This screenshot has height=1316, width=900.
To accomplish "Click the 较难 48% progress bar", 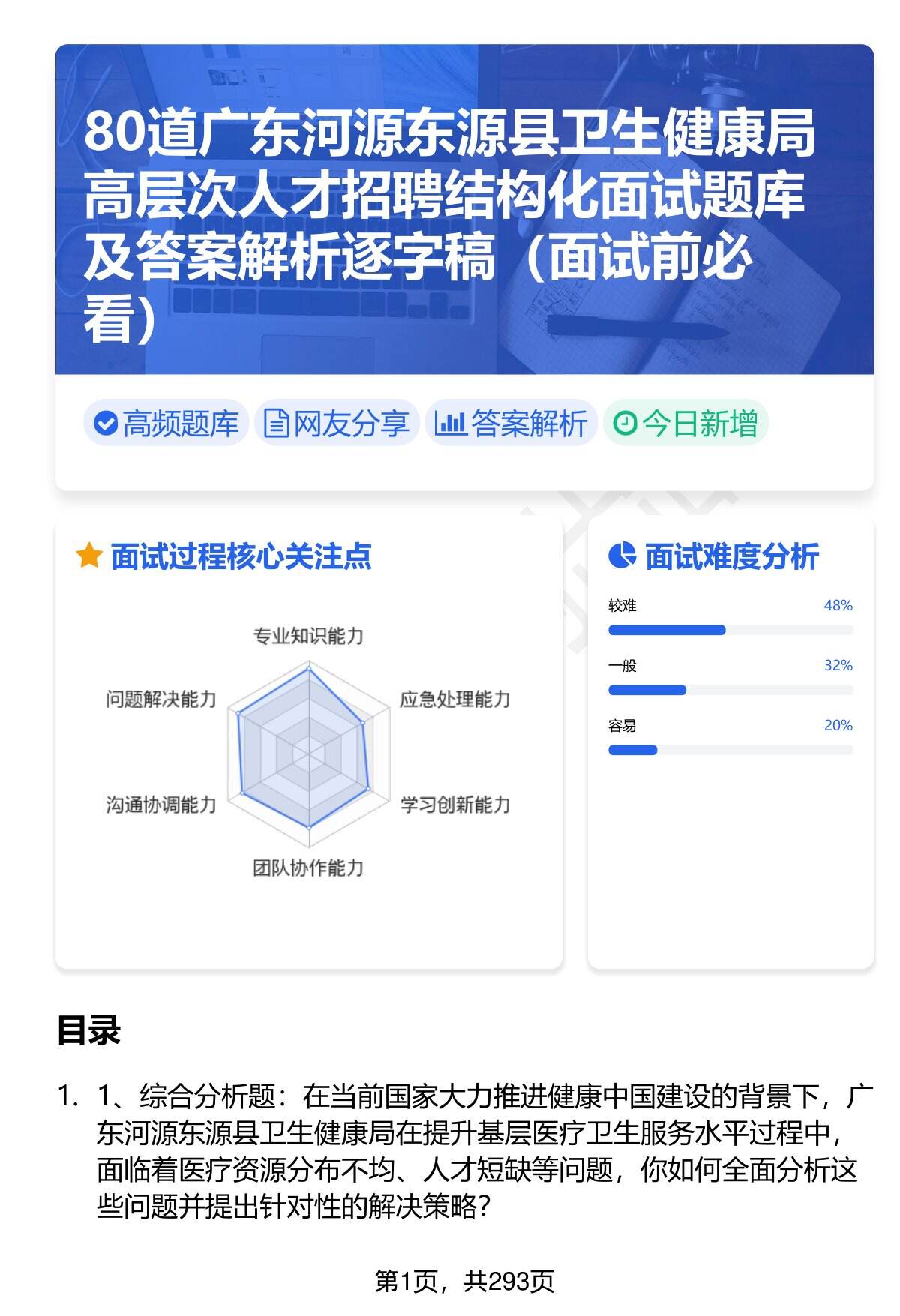I will 730,630.
